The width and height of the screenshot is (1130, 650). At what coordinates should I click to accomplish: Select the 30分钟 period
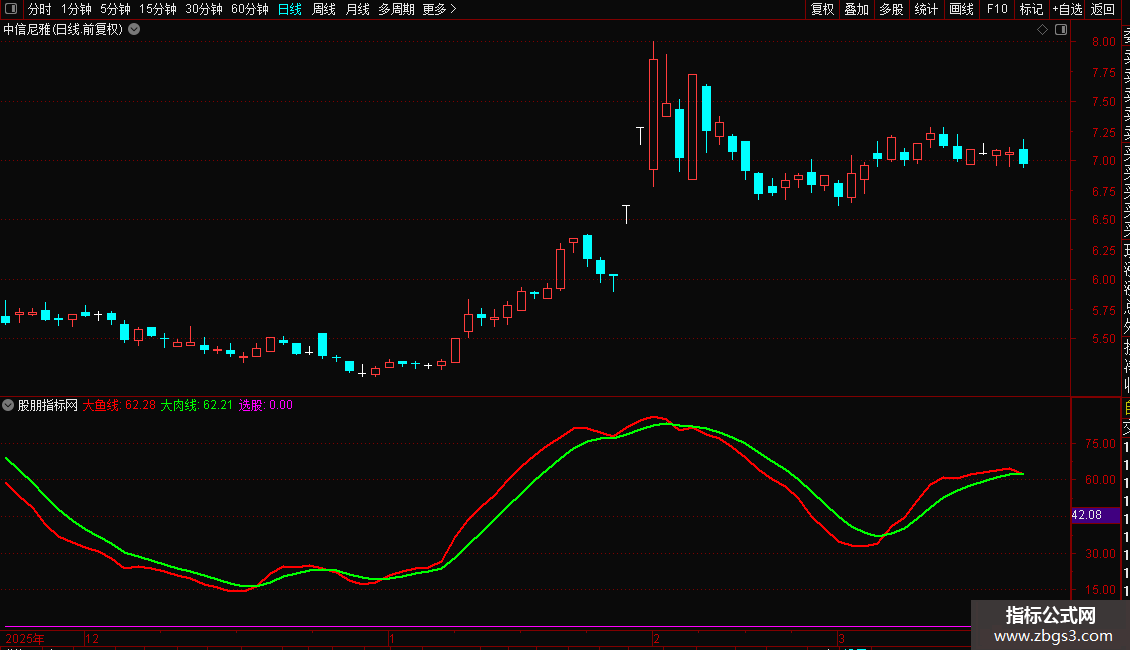click(x=204, y=9)
